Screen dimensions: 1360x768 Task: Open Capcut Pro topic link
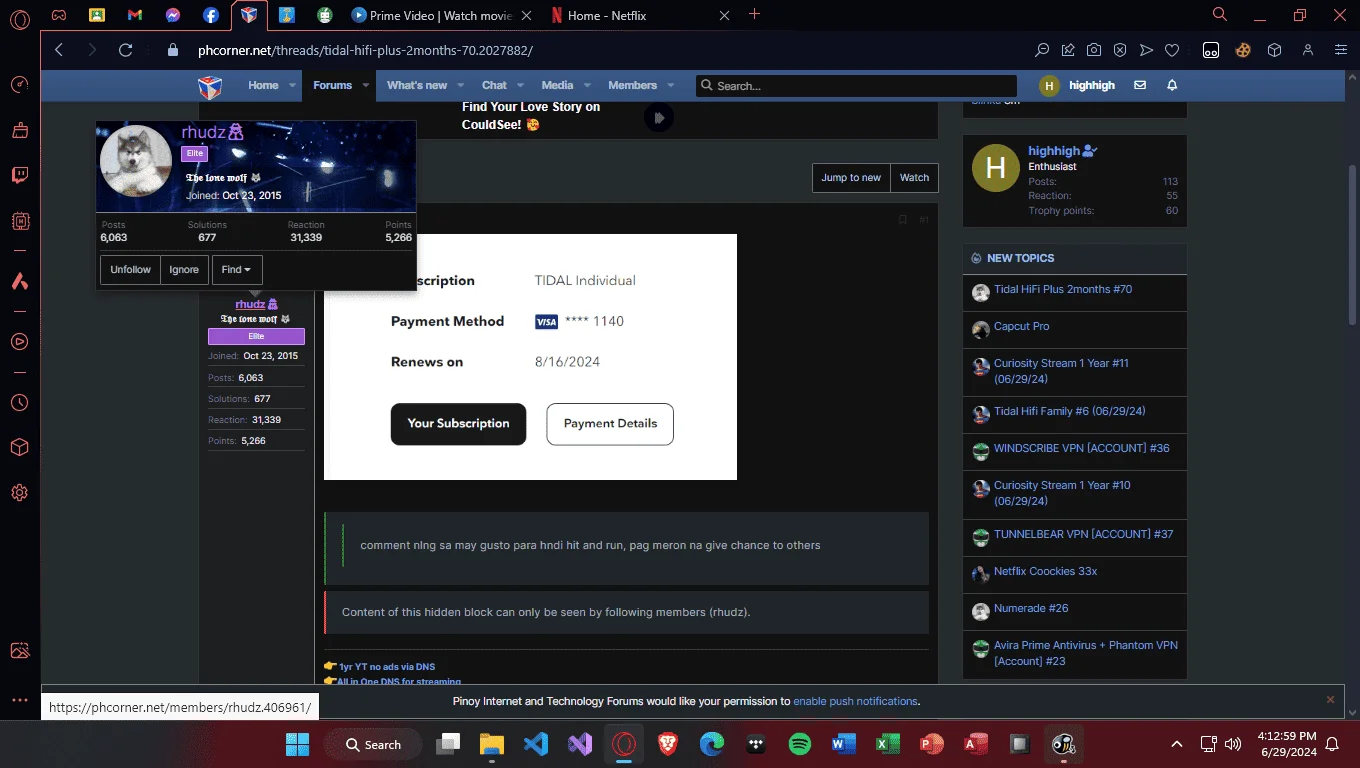pyautogui.click(x=1021, y=326)
